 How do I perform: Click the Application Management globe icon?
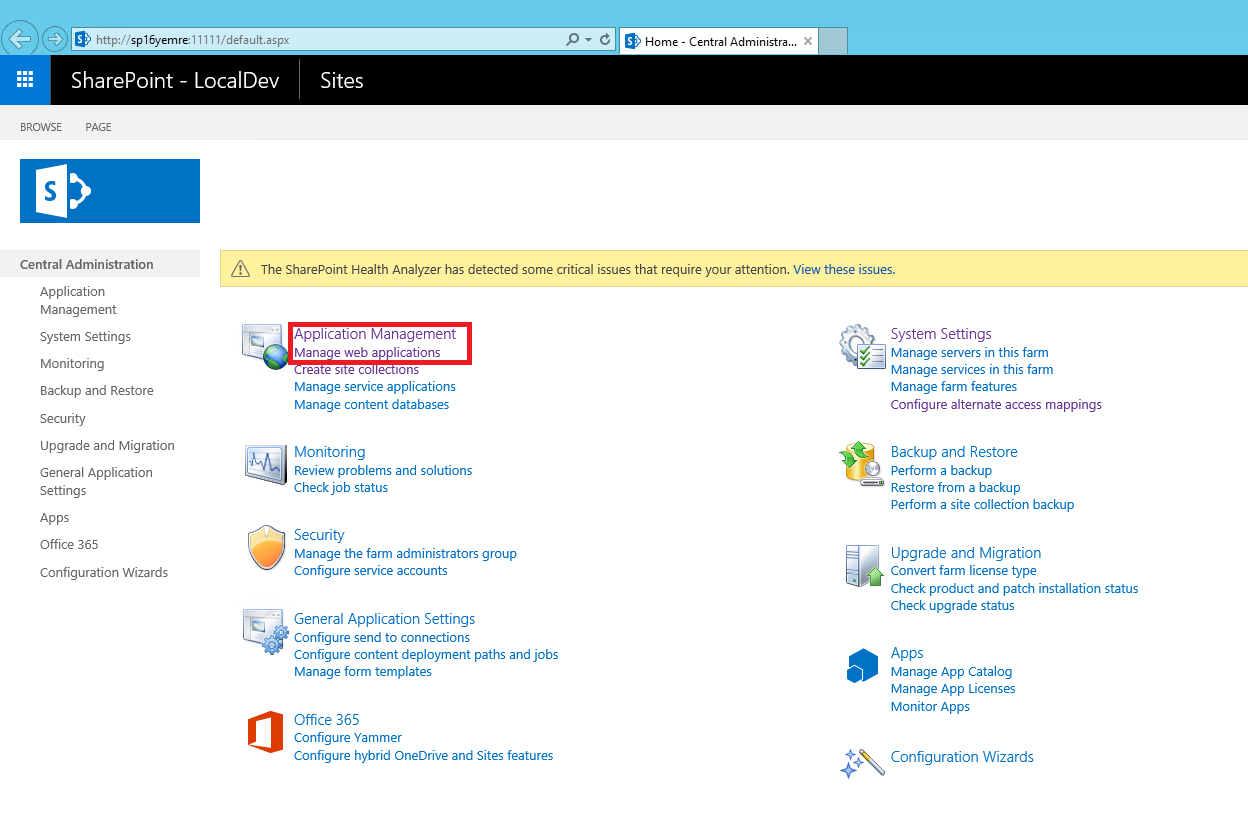click(x=265, y=346)
